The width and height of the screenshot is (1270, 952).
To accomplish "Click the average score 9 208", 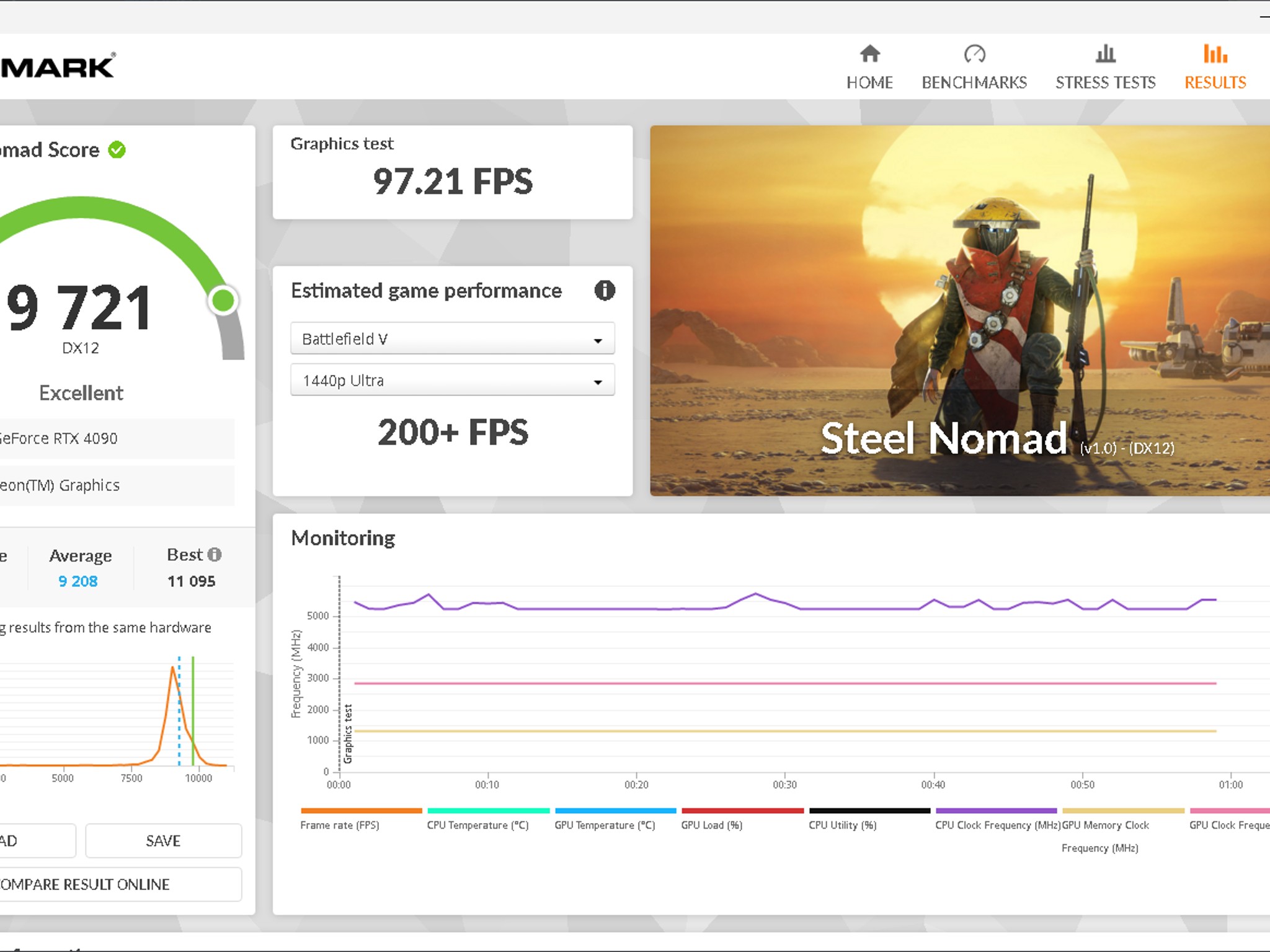I will pyautogui.click(x=78, y=581).
